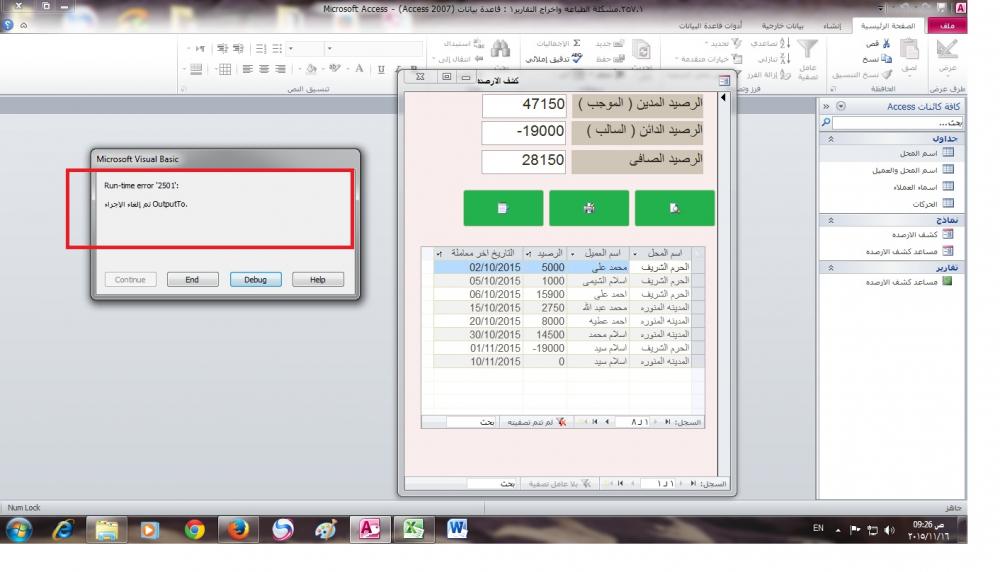The image size is (1000, 572).
Task: Open التاريخ اخر معاملة column dropdown
Action: click(439, 254)
